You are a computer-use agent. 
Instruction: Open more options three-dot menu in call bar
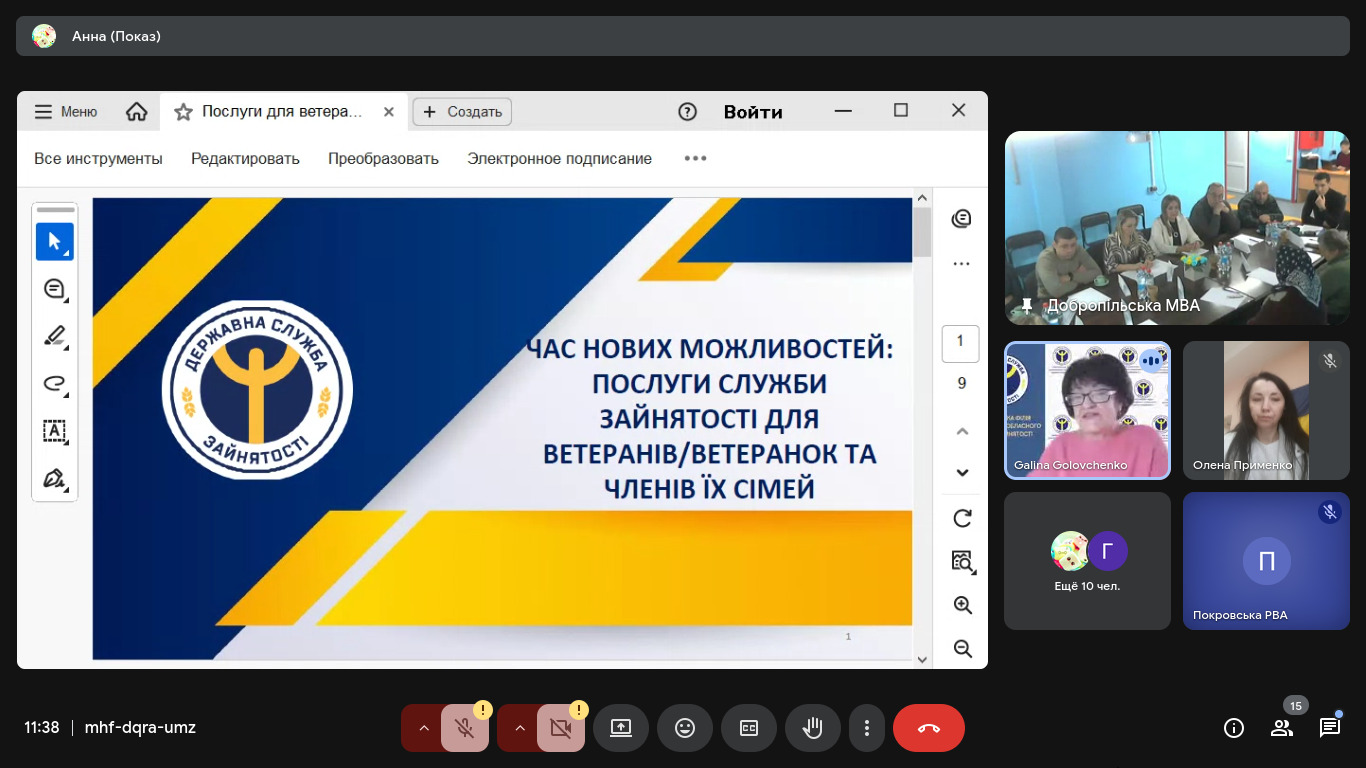tap(867, 728)
